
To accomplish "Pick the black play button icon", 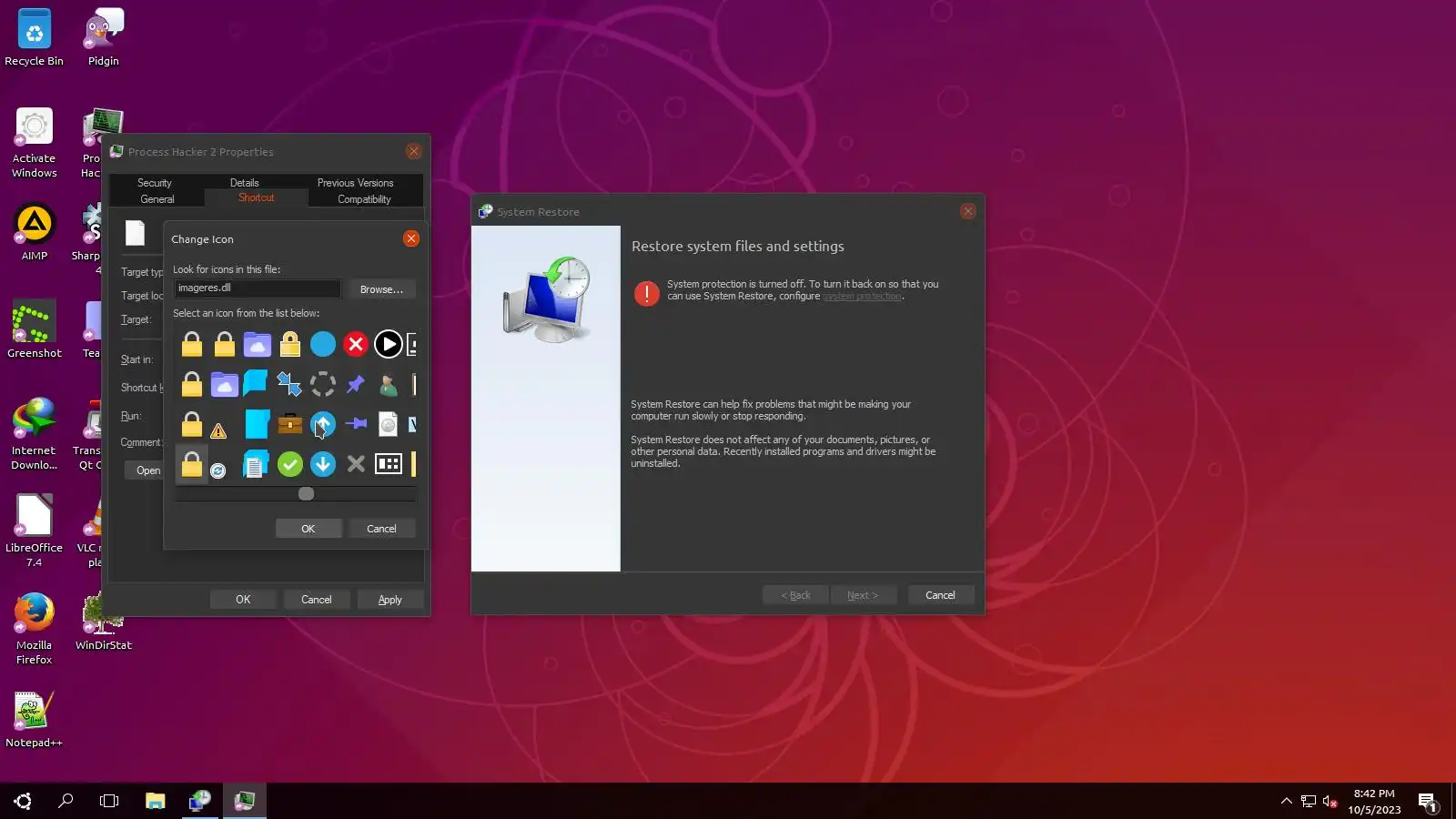I will point(389,344).
